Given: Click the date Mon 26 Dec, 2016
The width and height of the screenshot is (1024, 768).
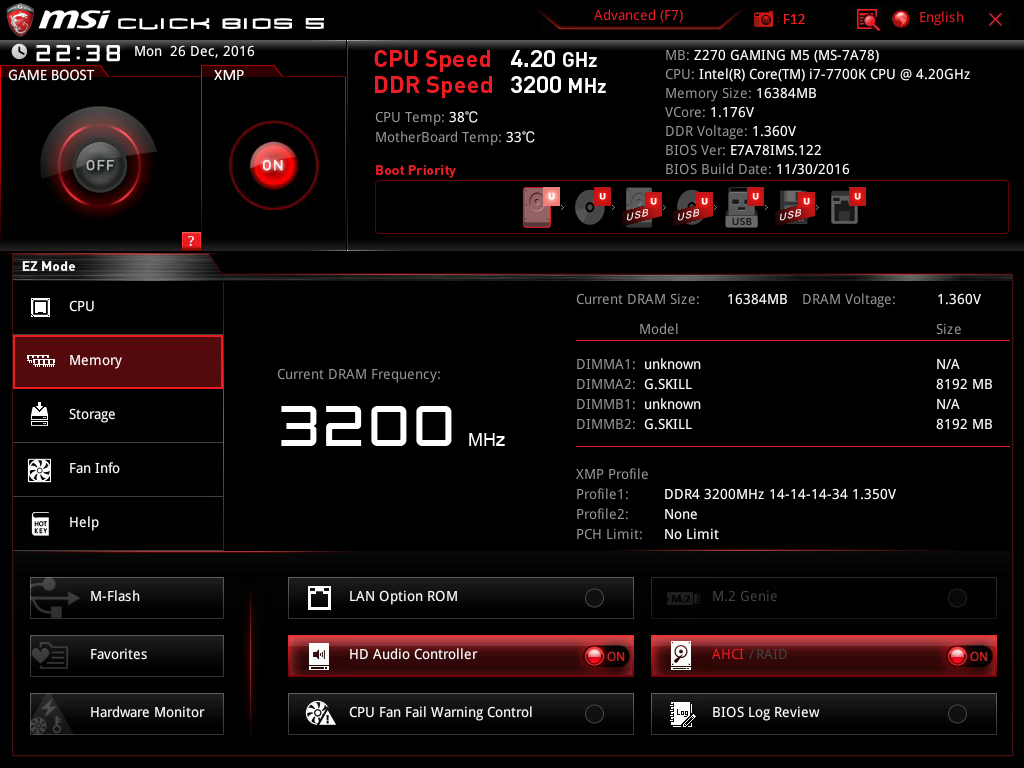Looking at the screenshot, I should 194,51.
